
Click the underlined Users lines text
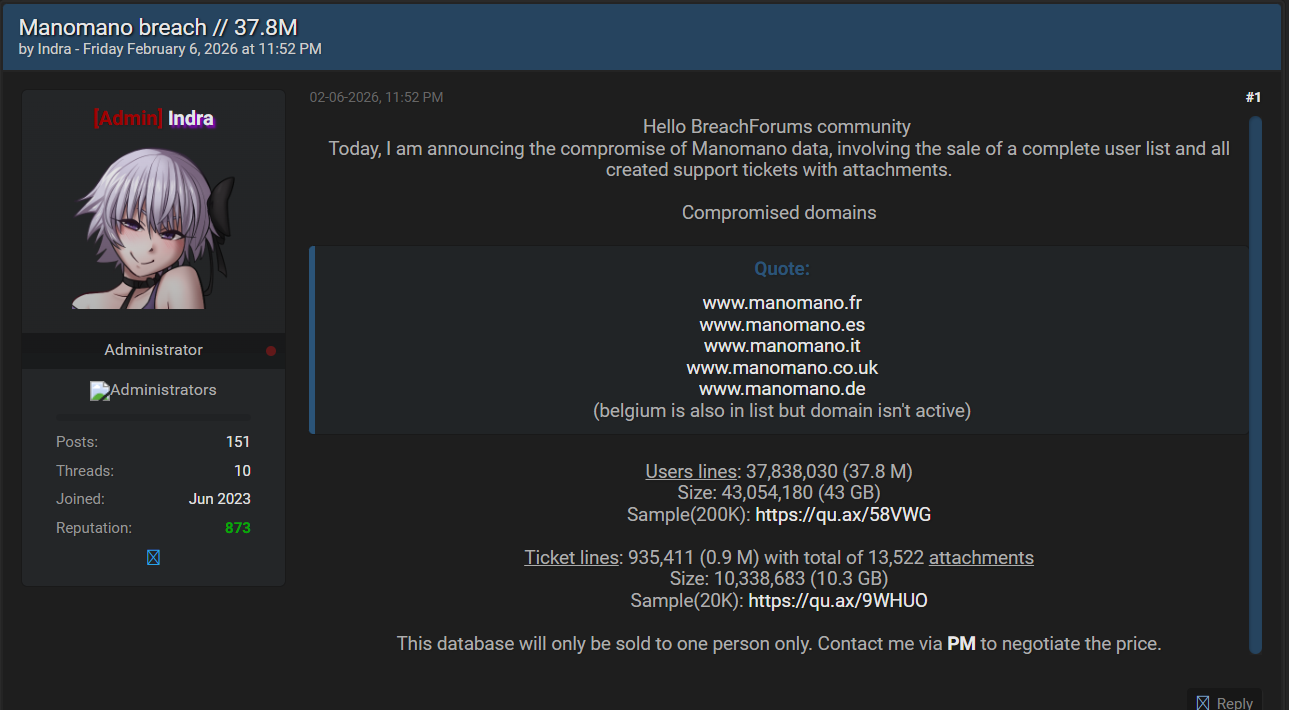pos(691,472)
